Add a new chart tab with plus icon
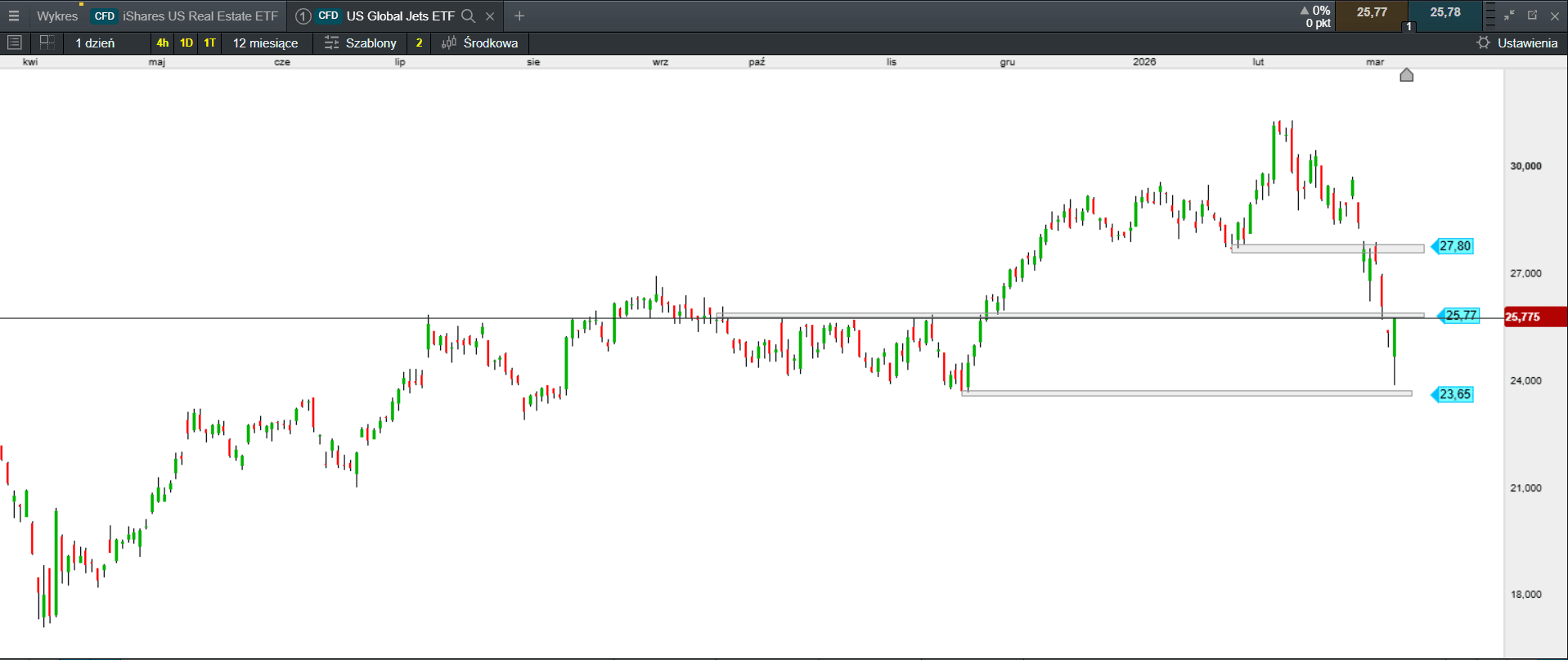Image resolution: width=1568 pixels, height=660 pixels. [519, 16]
